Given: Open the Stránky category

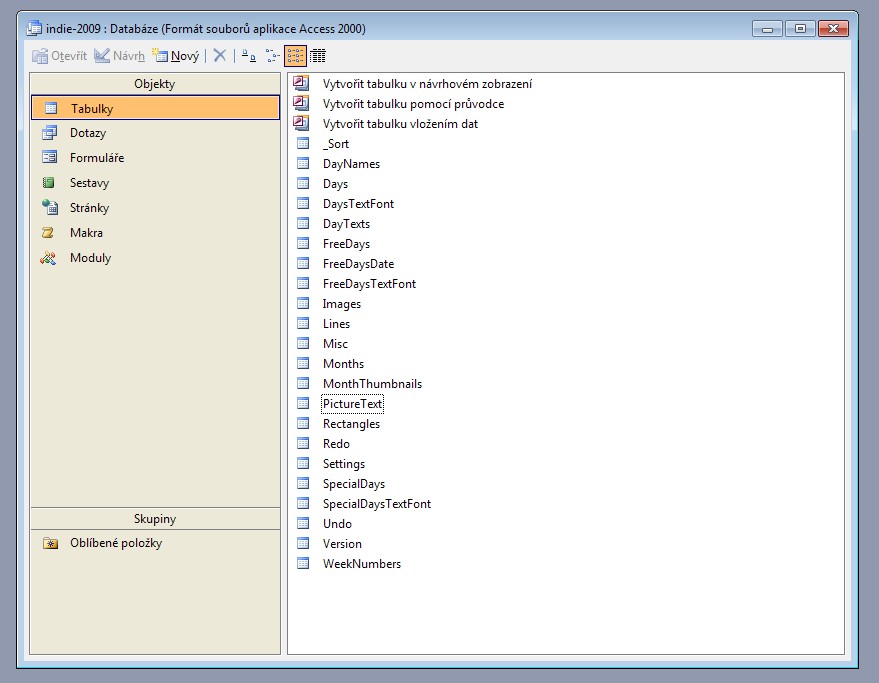Looking at the screenshot, I should pyautogui.click(x=89, y=208).
